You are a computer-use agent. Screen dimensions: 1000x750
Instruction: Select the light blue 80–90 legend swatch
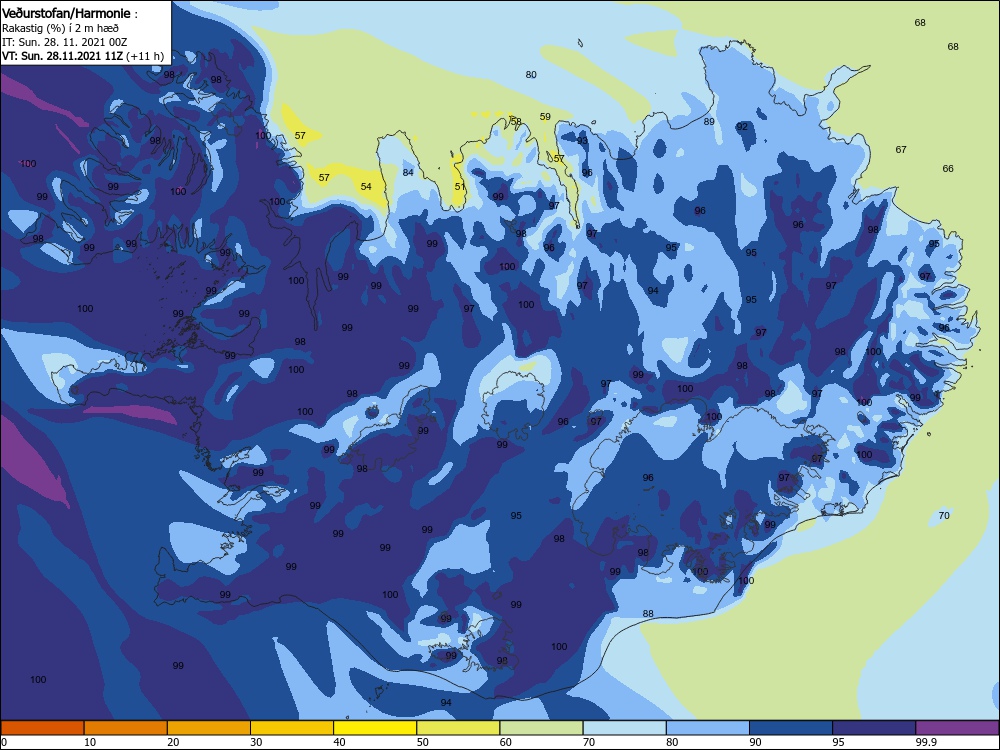(x=708, y=728)
